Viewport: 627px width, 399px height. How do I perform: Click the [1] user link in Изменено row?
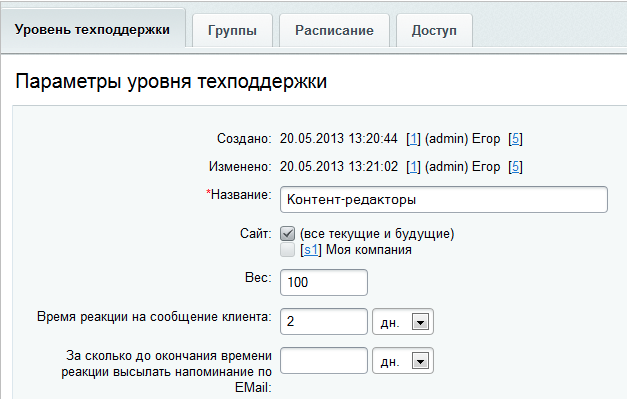tap(413, 167)
